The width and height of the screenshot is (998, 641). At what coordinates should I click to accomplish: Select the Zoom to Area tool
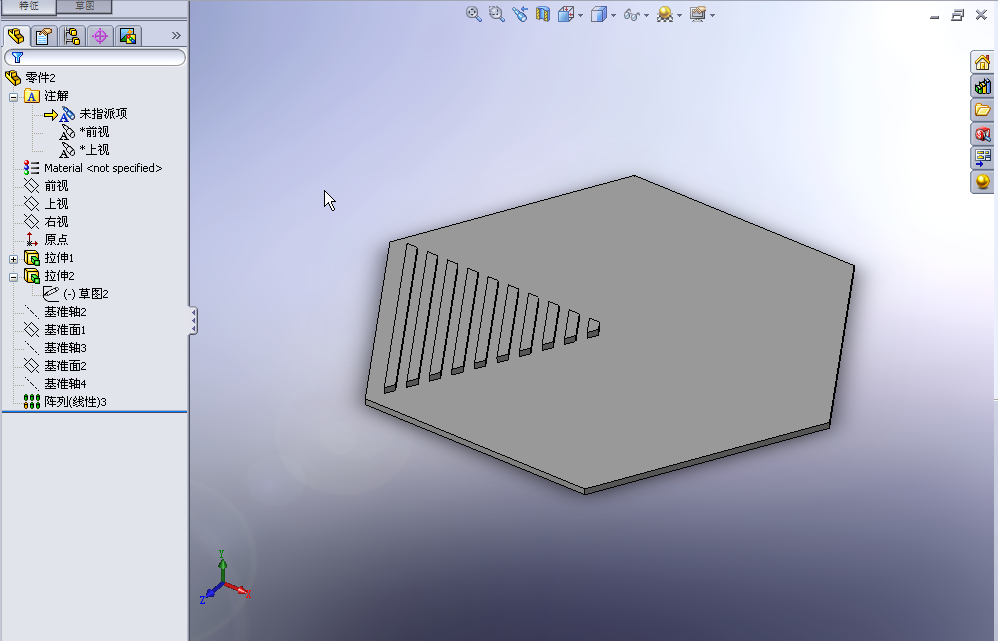point(496,14)
